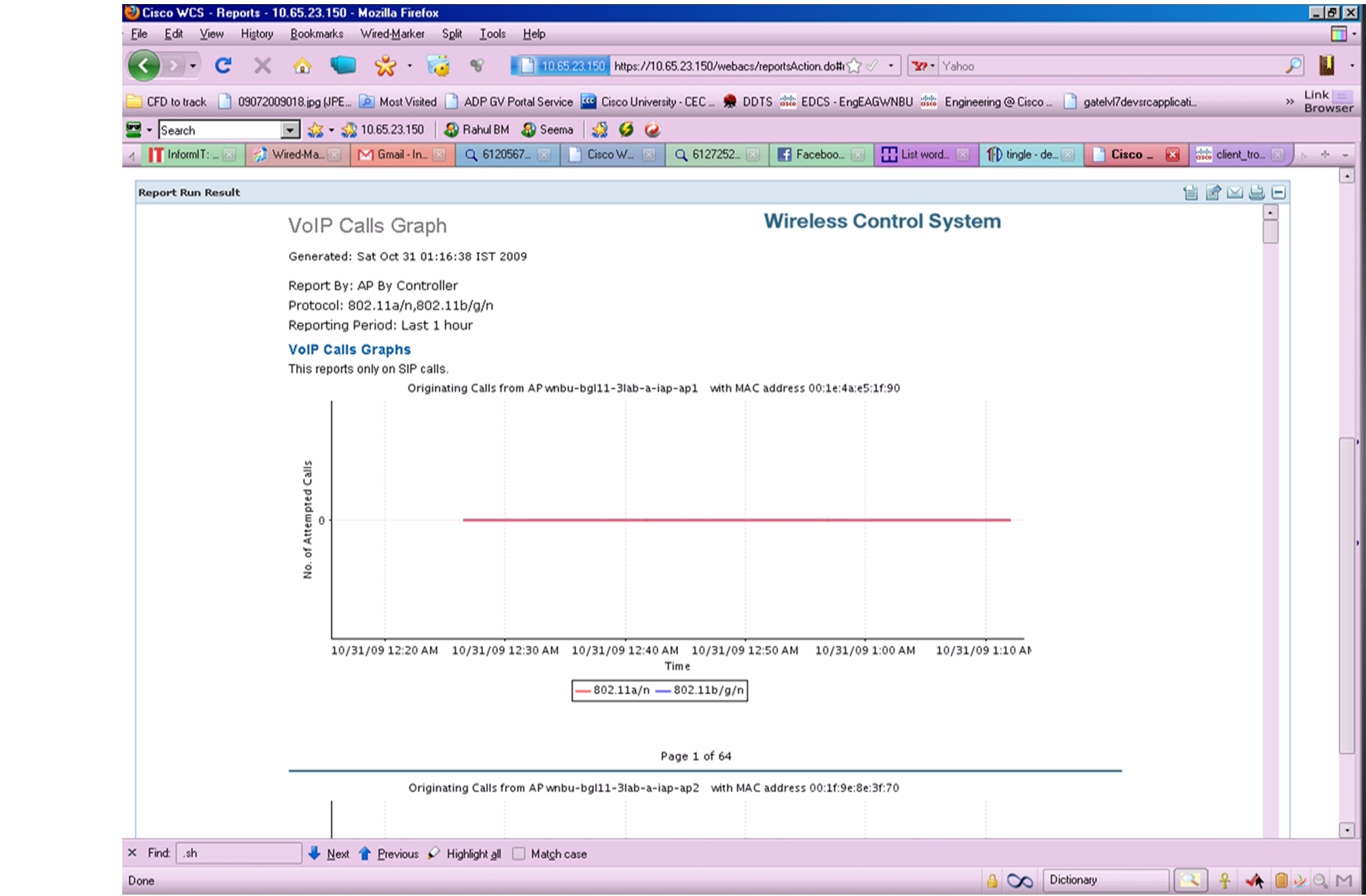Open the File menu
This screenshot has width=1366, height=896.
139,33
